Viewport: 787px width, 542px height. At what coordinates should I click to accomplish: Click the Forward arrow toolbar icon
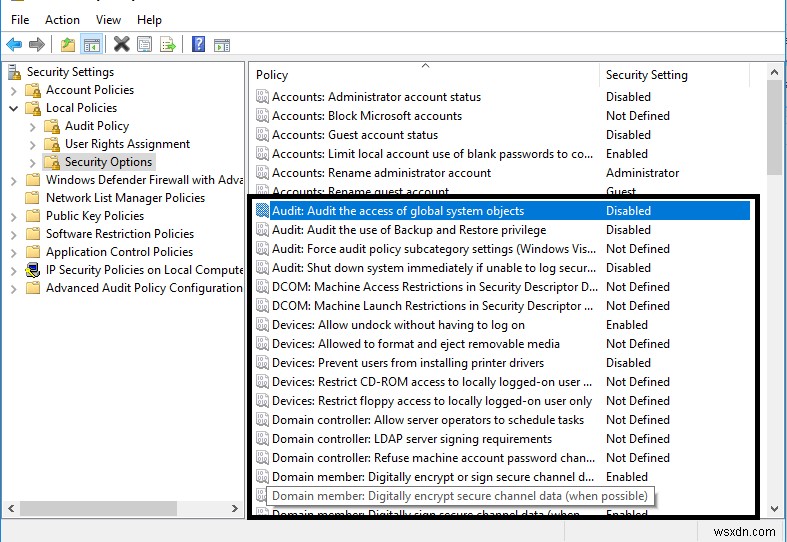pyautogui.click(x=37, y=45)
